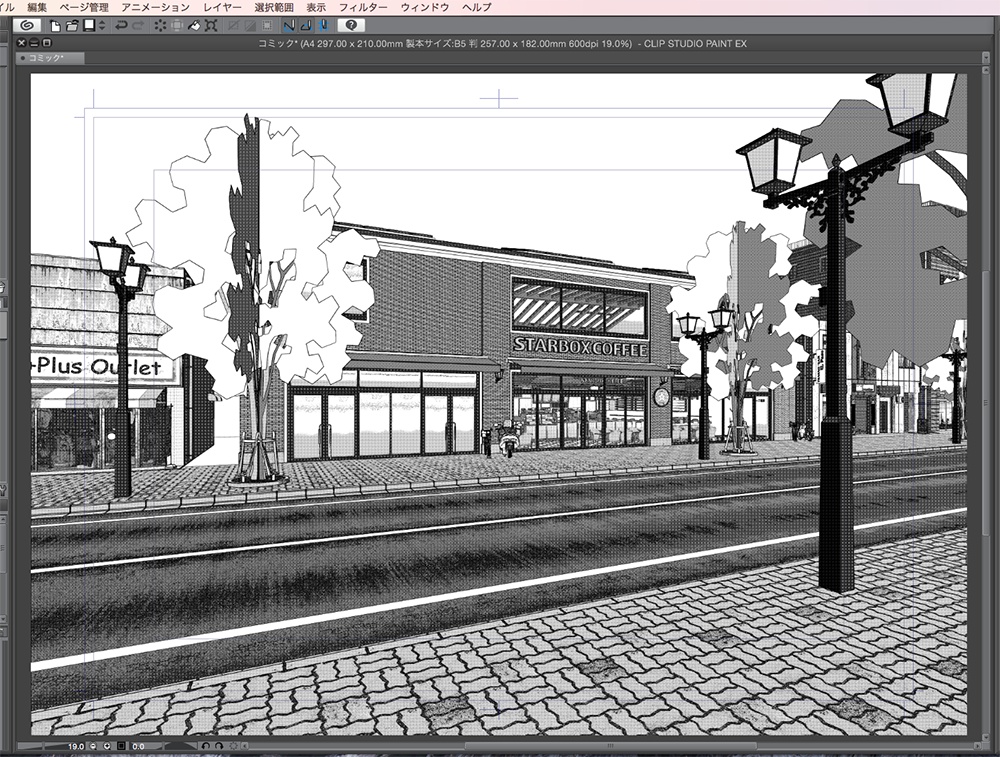The height and width of the screenshot is (757, 1000).
Task: Open the ウィンドウ menu
Action: click(x=425, y=7)
